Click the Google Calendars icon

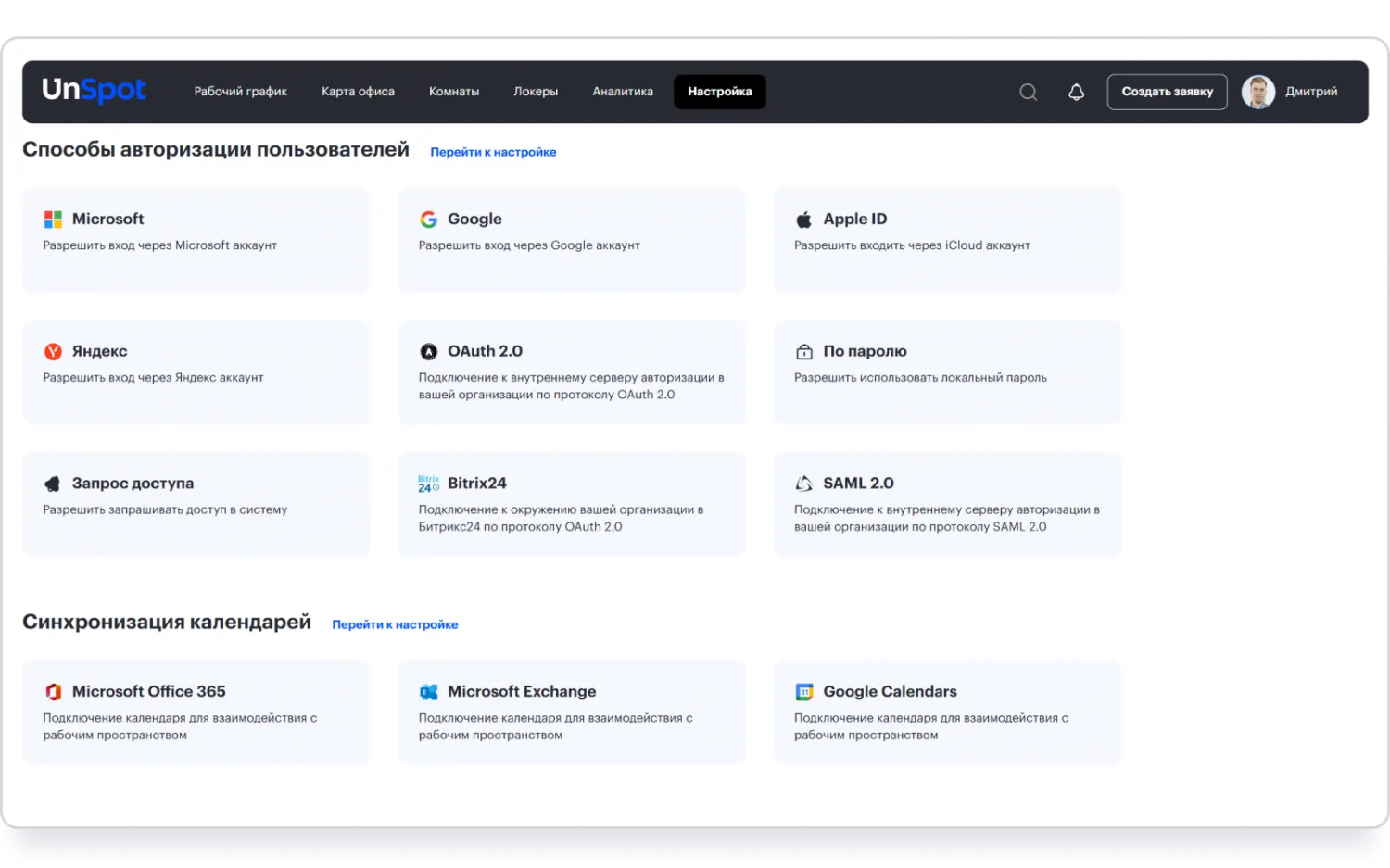pos(803,692)
